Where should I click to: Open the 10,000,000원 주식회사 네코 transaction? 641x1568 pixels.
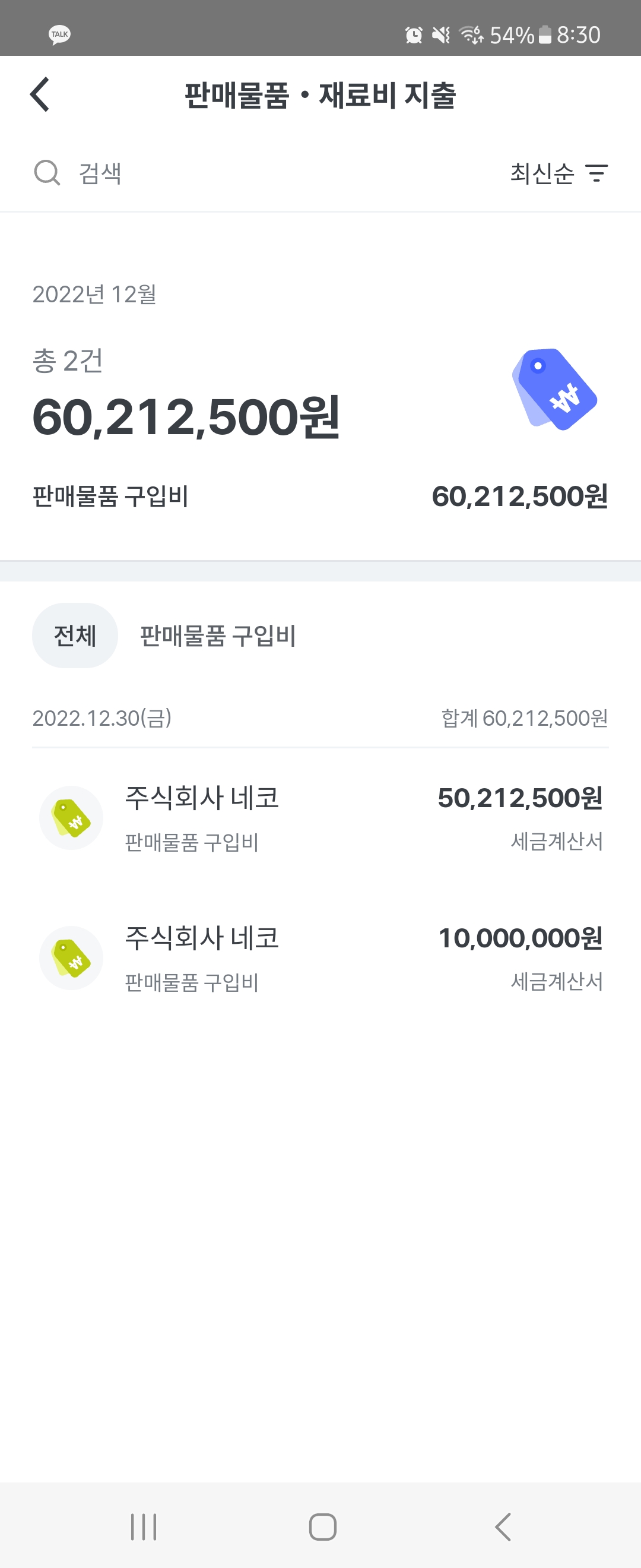[320, 957]
